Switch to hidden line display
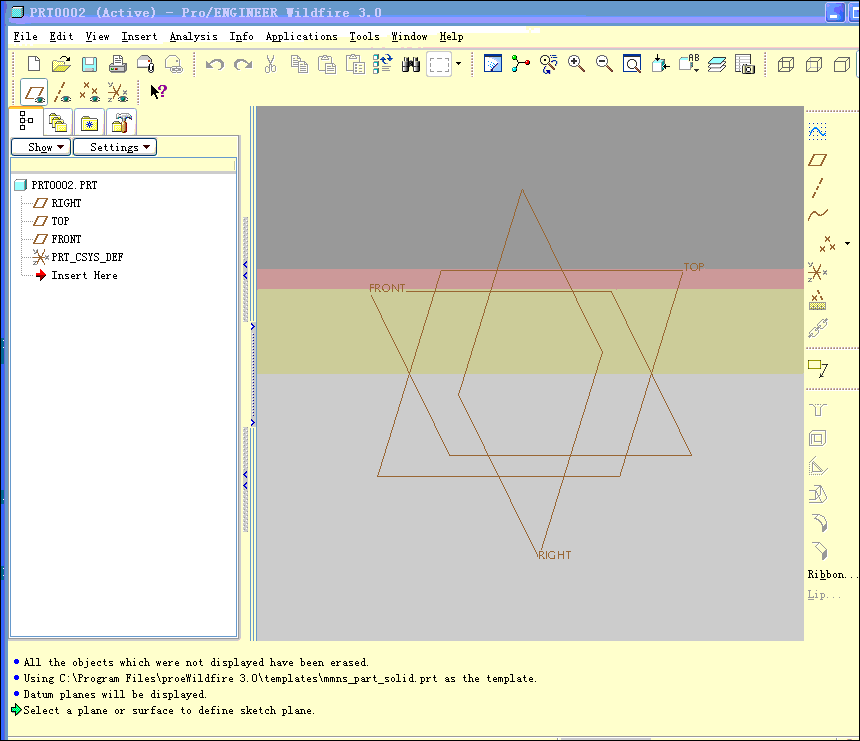Image resolution: width=860 pixels, height=741 pixels. click(x=813, y=64)
